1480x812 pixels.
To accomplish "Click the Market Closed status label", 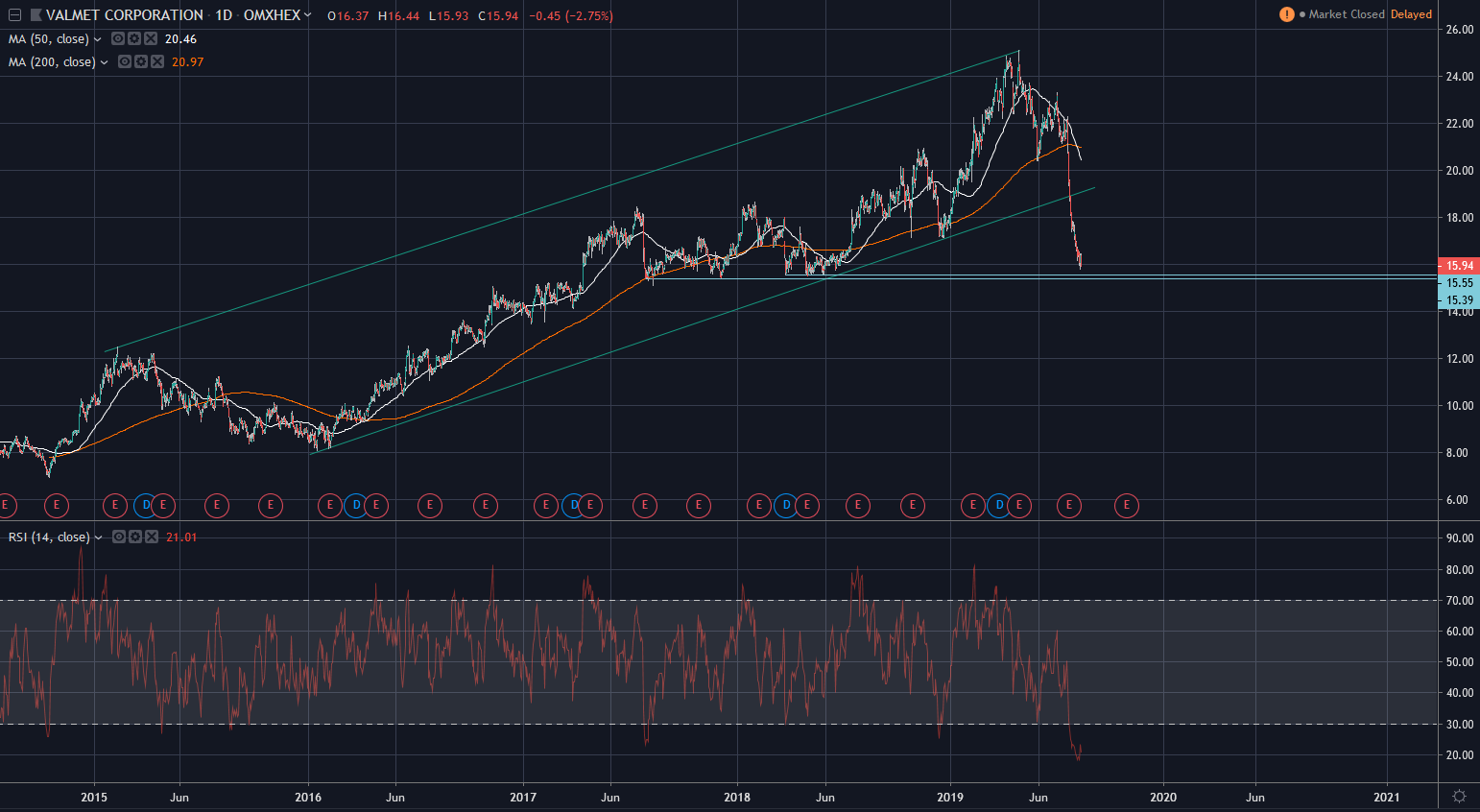I will (1347, 14).
